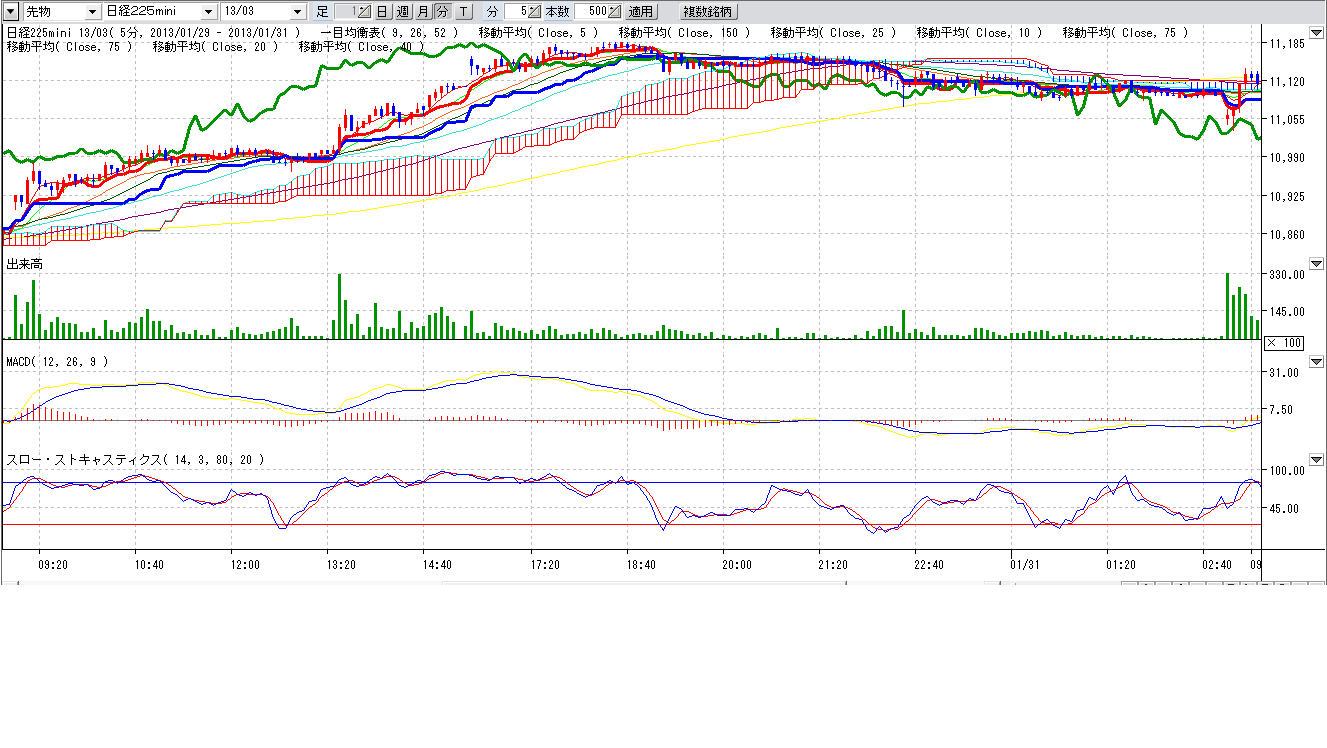Click 適用 apply button
This screenshot has width=1327, height=748.
click(x=640, y=12)
